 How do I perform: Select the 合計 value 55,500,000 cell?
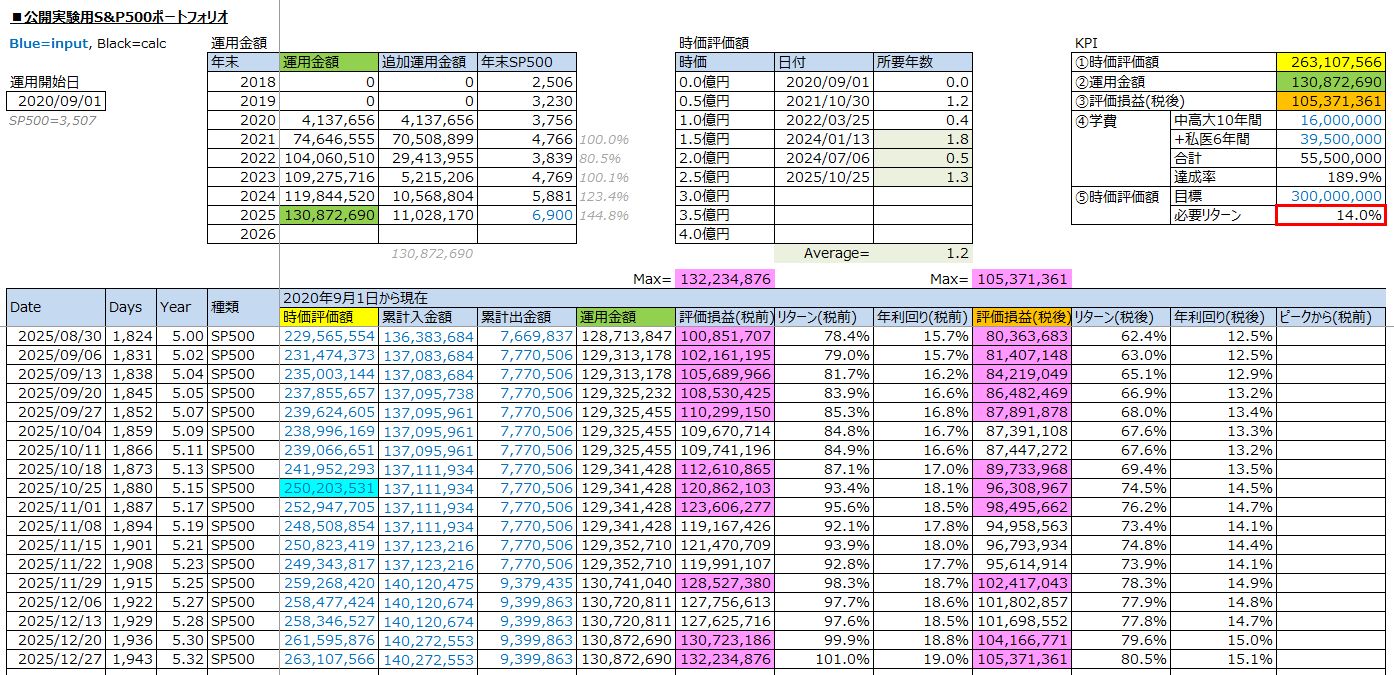tap(1330, 158)
